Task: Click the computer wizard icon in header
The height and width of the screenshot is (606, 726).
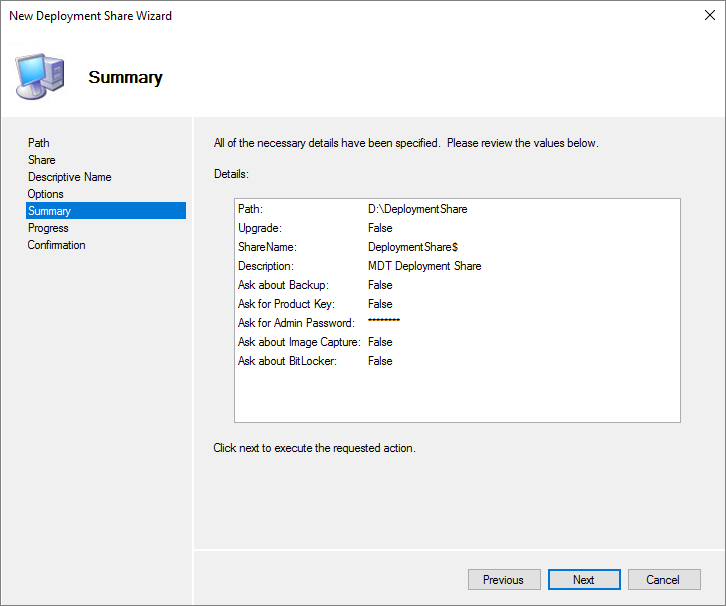Action: click(40, 77)
